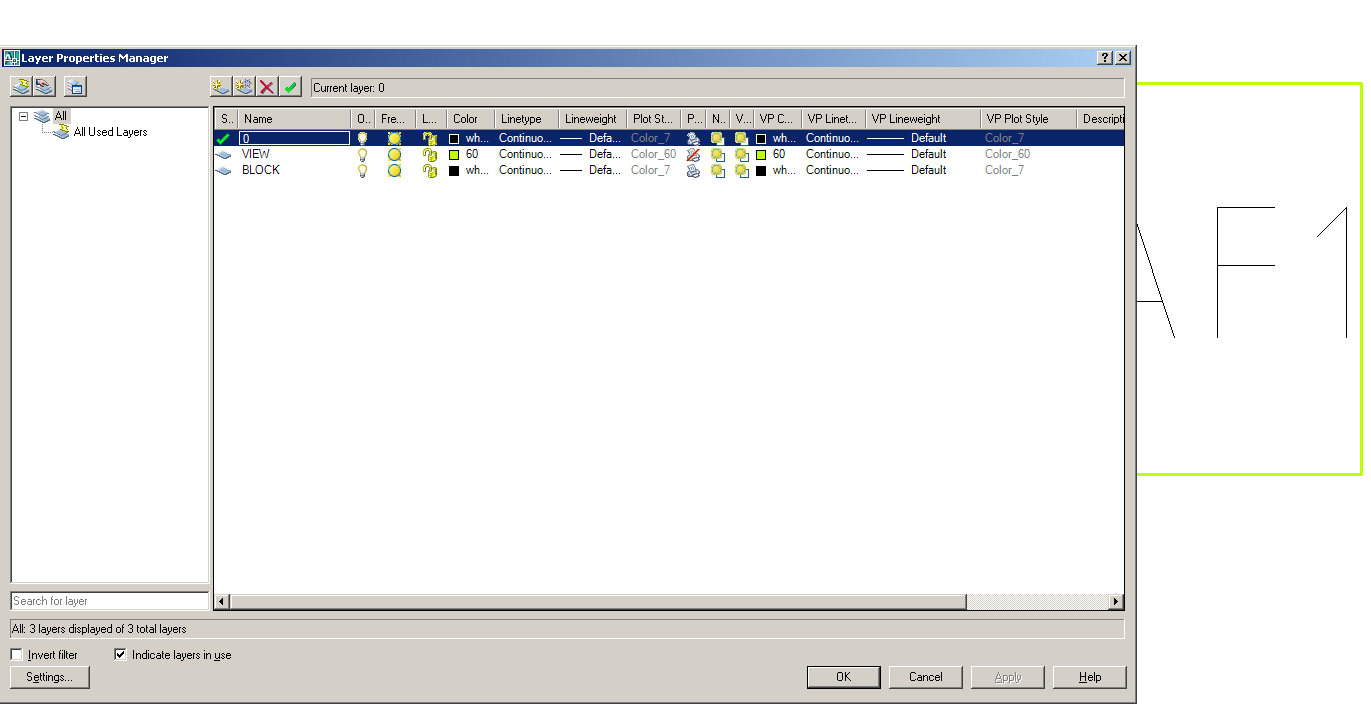
Task: Select the layer named VIEW
Action: (x=256, y=155)
